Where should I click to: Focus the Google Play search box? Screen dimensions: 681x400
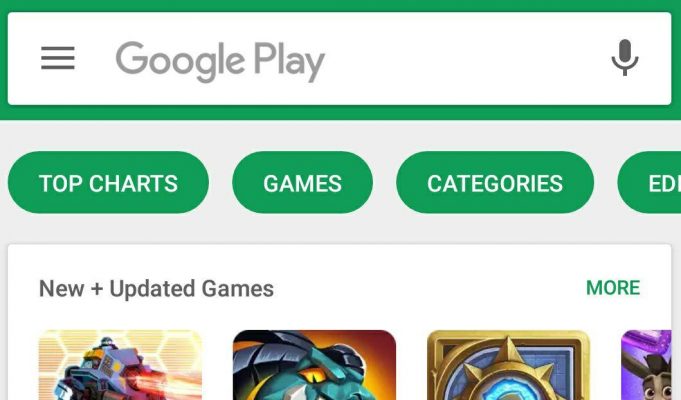(x=340, y=59)
